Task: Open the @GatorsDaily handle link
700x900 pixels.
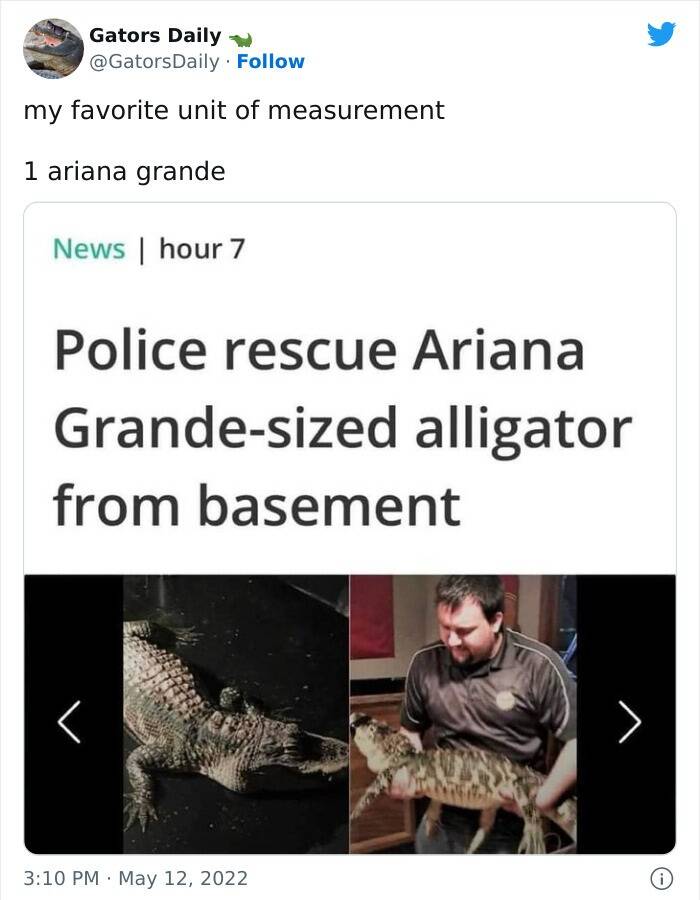Action: (x=154, y=61)
